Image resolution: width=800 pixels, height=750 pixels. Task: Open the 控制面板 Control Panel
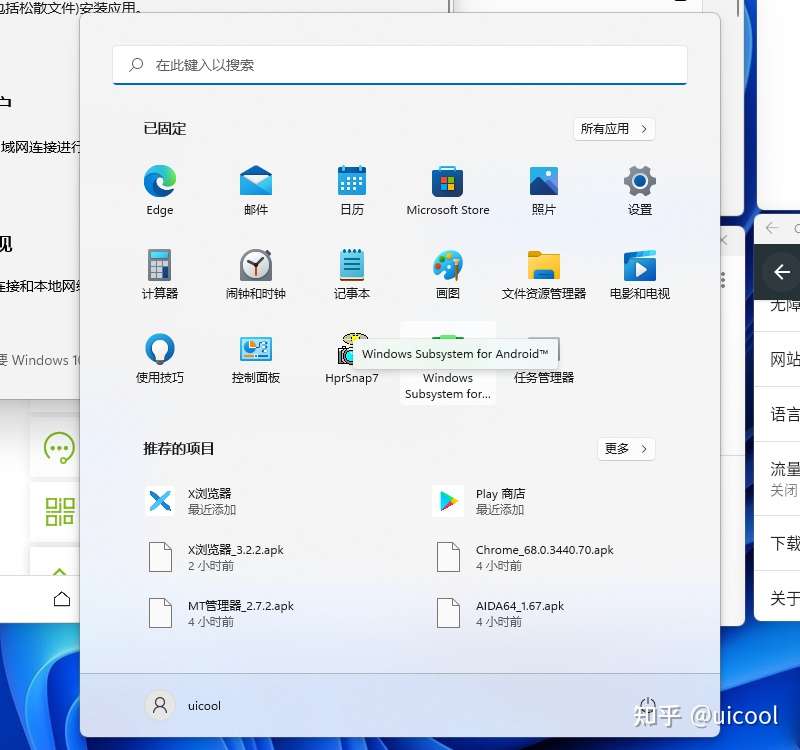[256, 358]
